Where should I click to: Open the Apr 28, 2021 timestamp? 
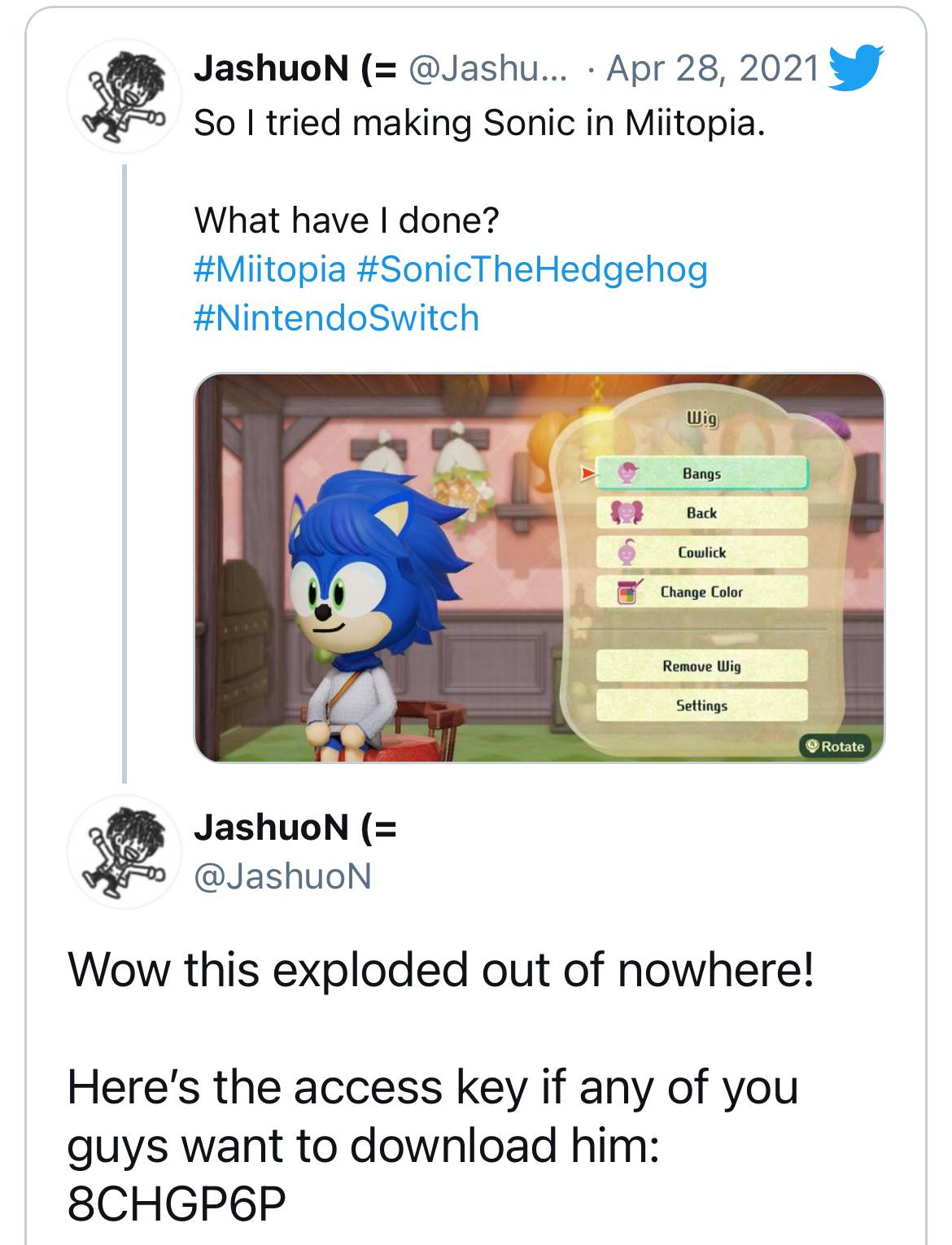click(x=713, y=68)
